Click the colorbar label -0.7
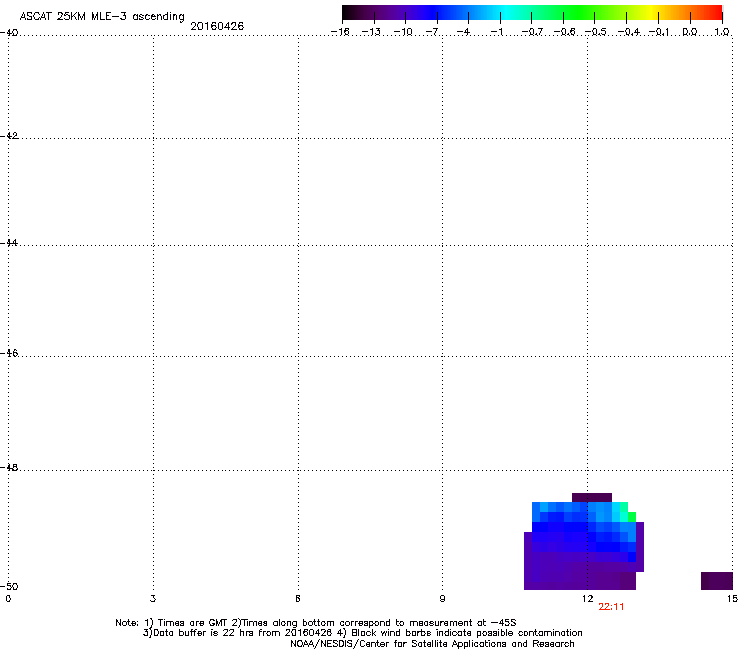This screenshot has width=740, height=650. click(532, 32)
